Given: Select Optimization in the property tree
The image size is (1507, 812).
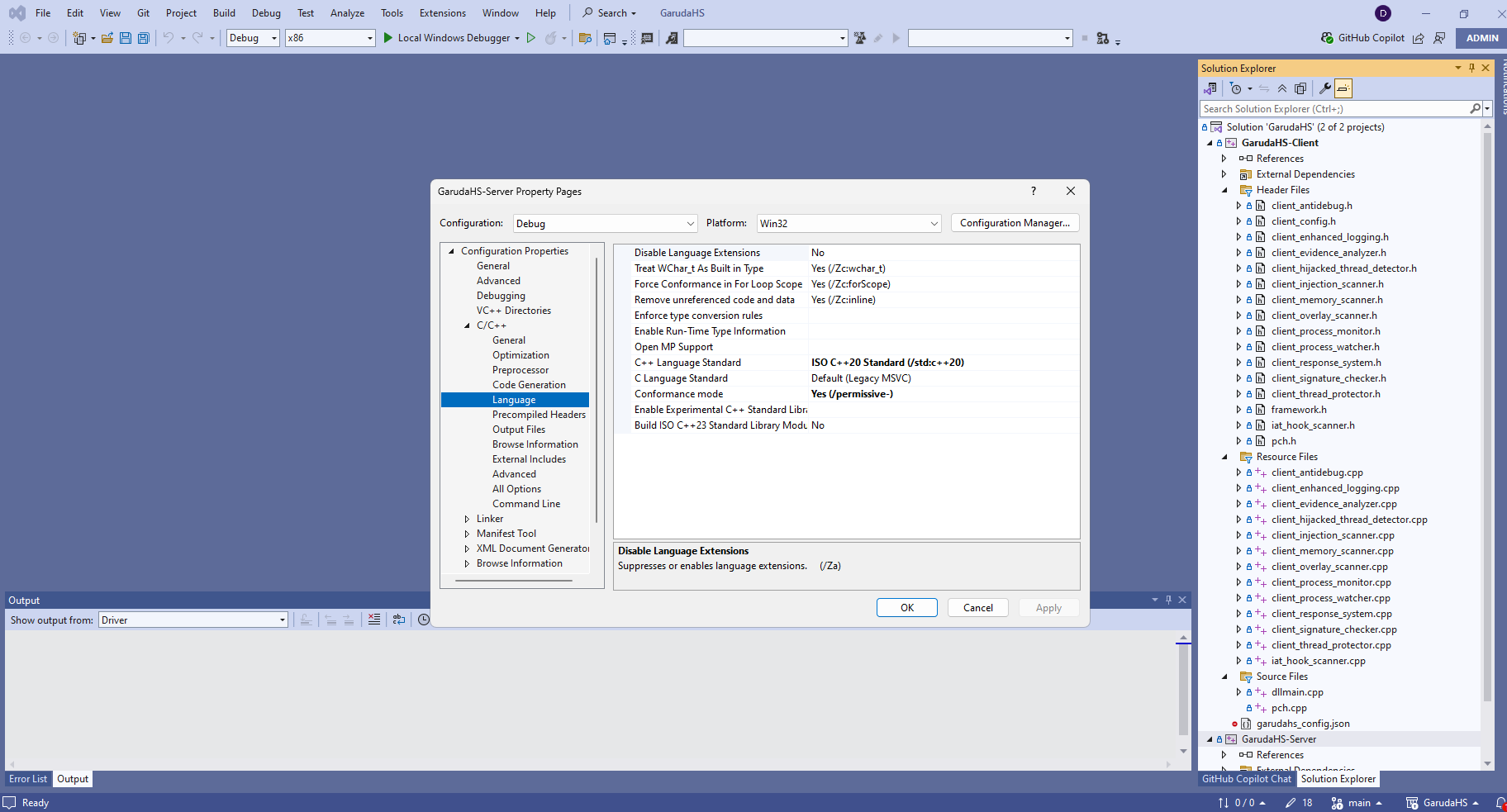Looking at the screenshot, I should coord(521,355).
